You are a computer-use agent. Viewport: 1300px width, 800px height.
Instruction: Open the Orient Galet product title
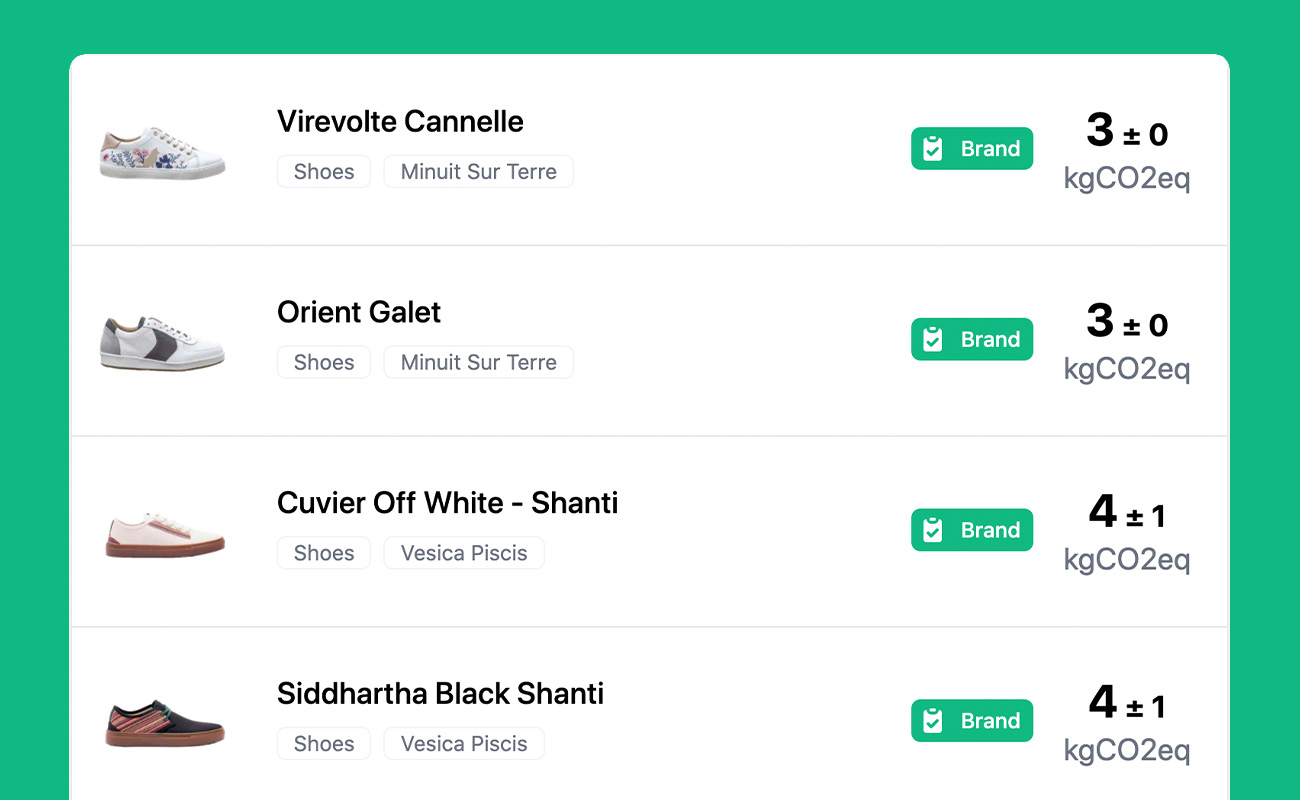pos(359,313)
